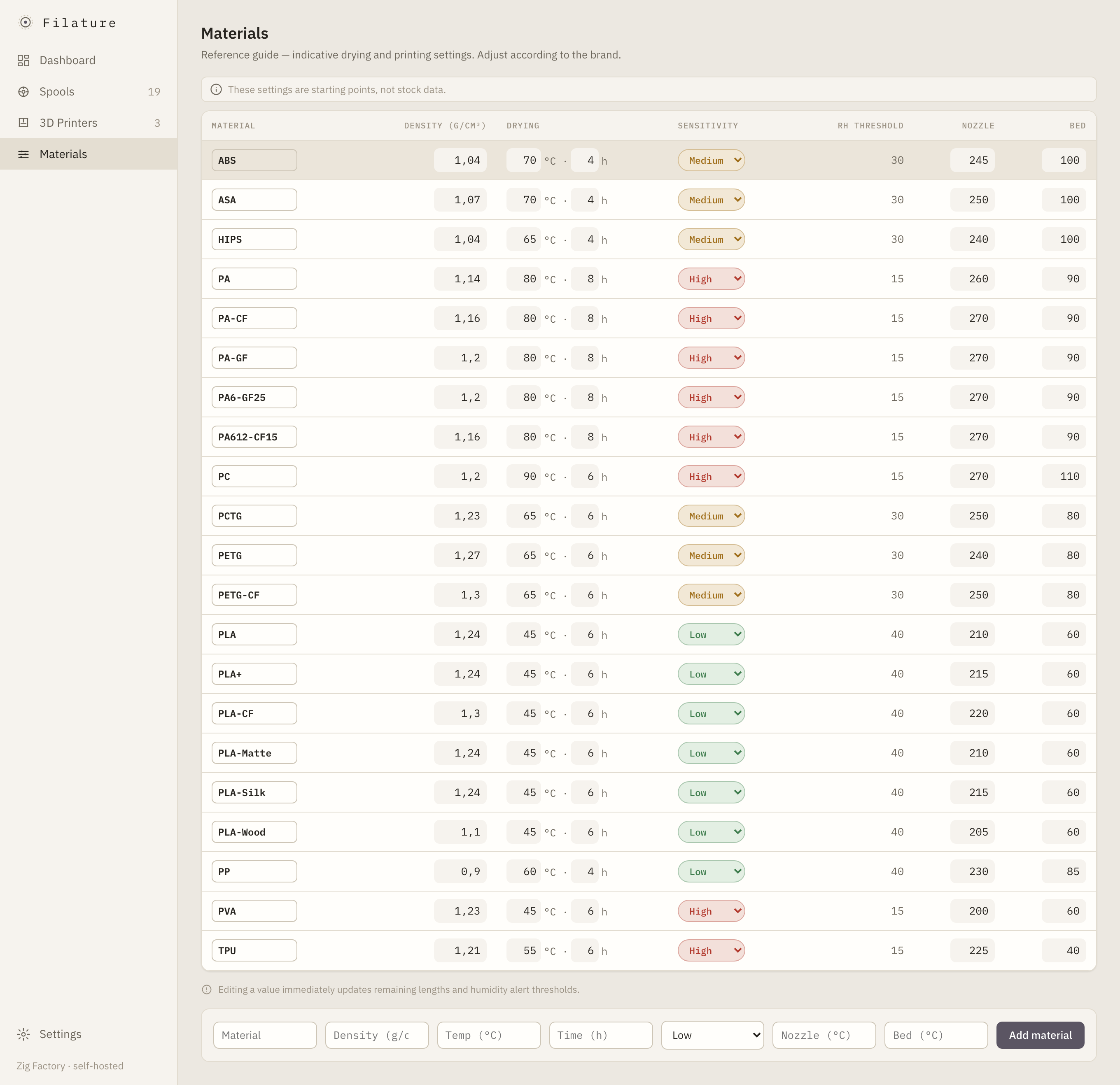This screenshot has width=1120, height=1085.
Task: Edit TPU bed temperature 40
Action: tap(1064, 951)
